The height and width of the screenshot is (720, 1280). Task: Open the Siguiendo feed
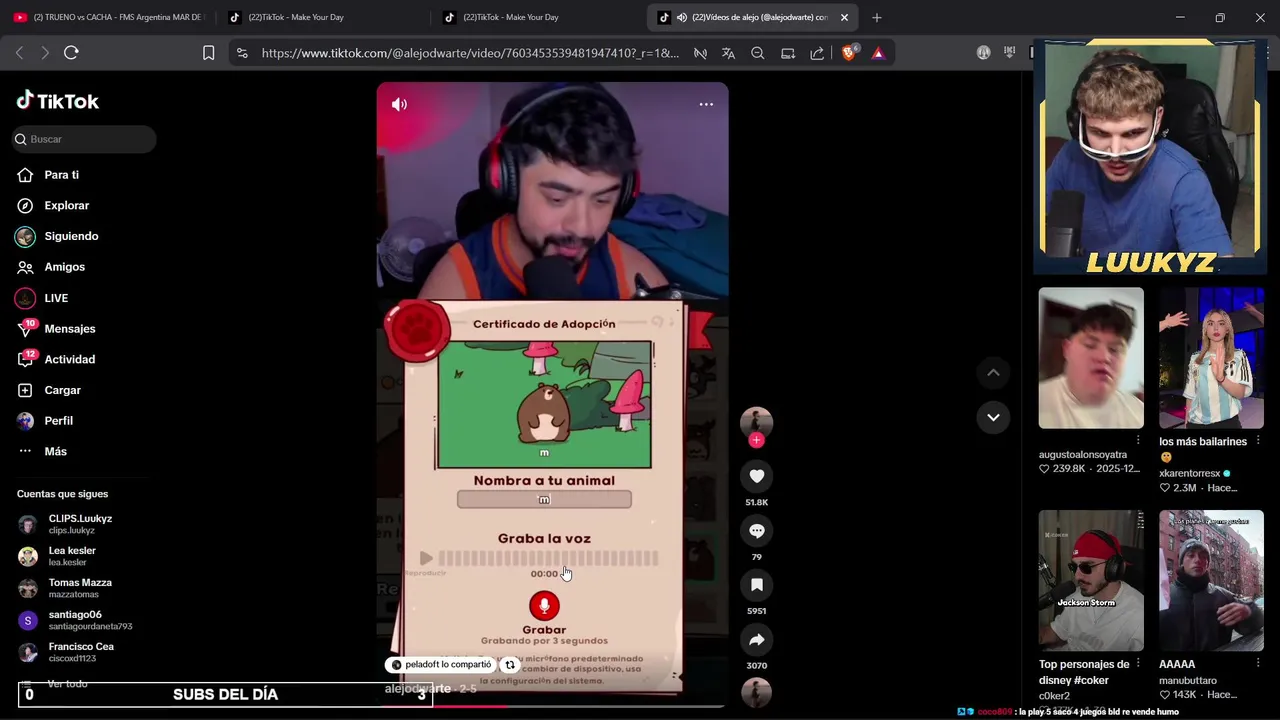(71, 236)
